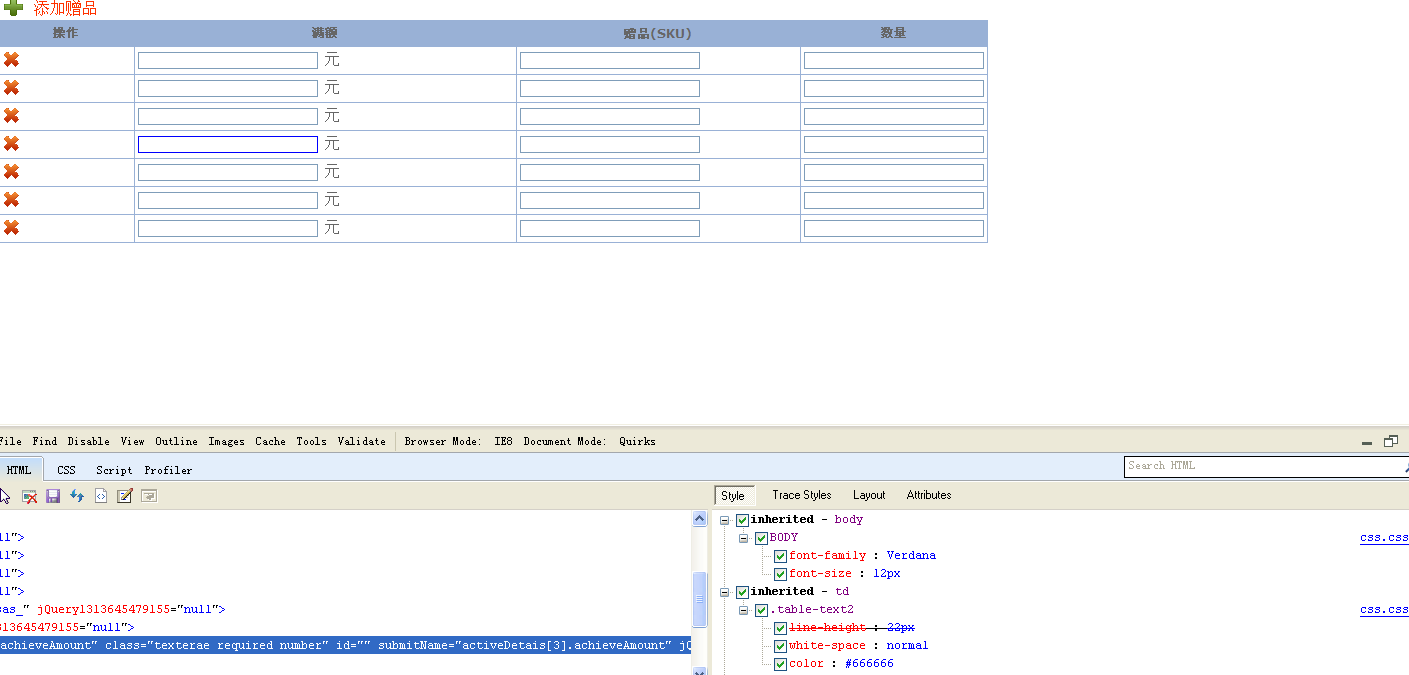1409x675 pixels.
Task: Click the edit mode pencil icon
Action: point(125,496)
